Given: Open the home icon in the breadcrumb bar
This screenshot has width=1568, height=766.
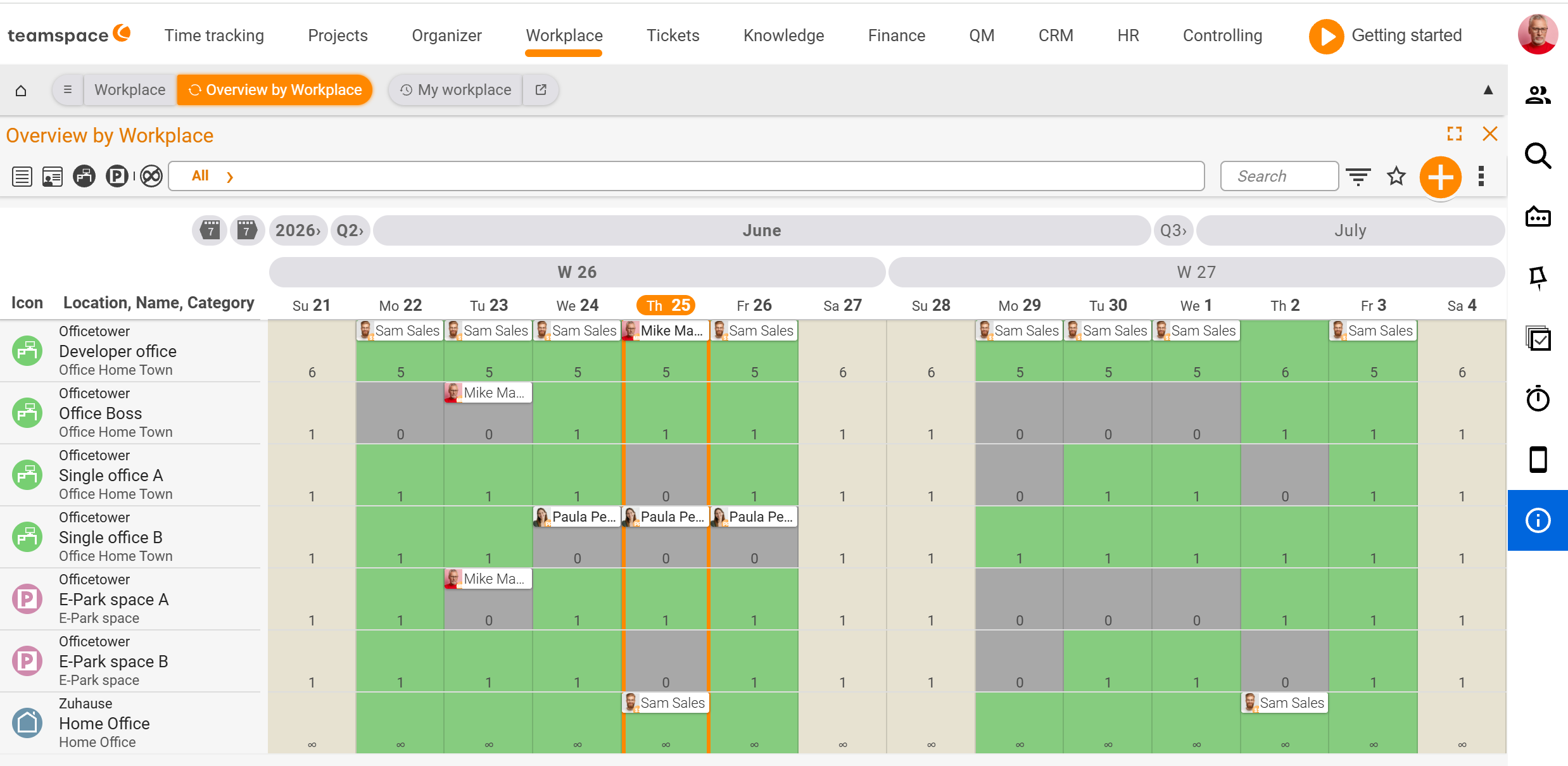Looking at the screenshot, I should click(x=21, y=90).
